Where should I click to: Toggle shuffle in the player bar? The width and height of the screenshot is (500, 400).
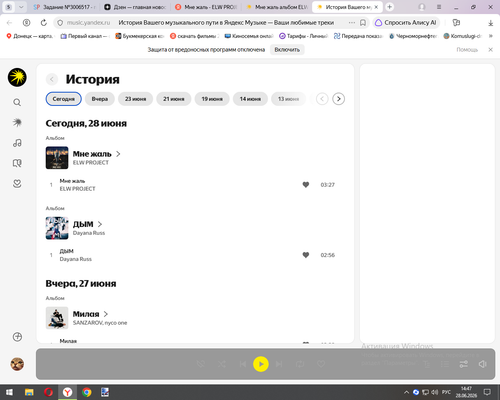tap(222, 364)
